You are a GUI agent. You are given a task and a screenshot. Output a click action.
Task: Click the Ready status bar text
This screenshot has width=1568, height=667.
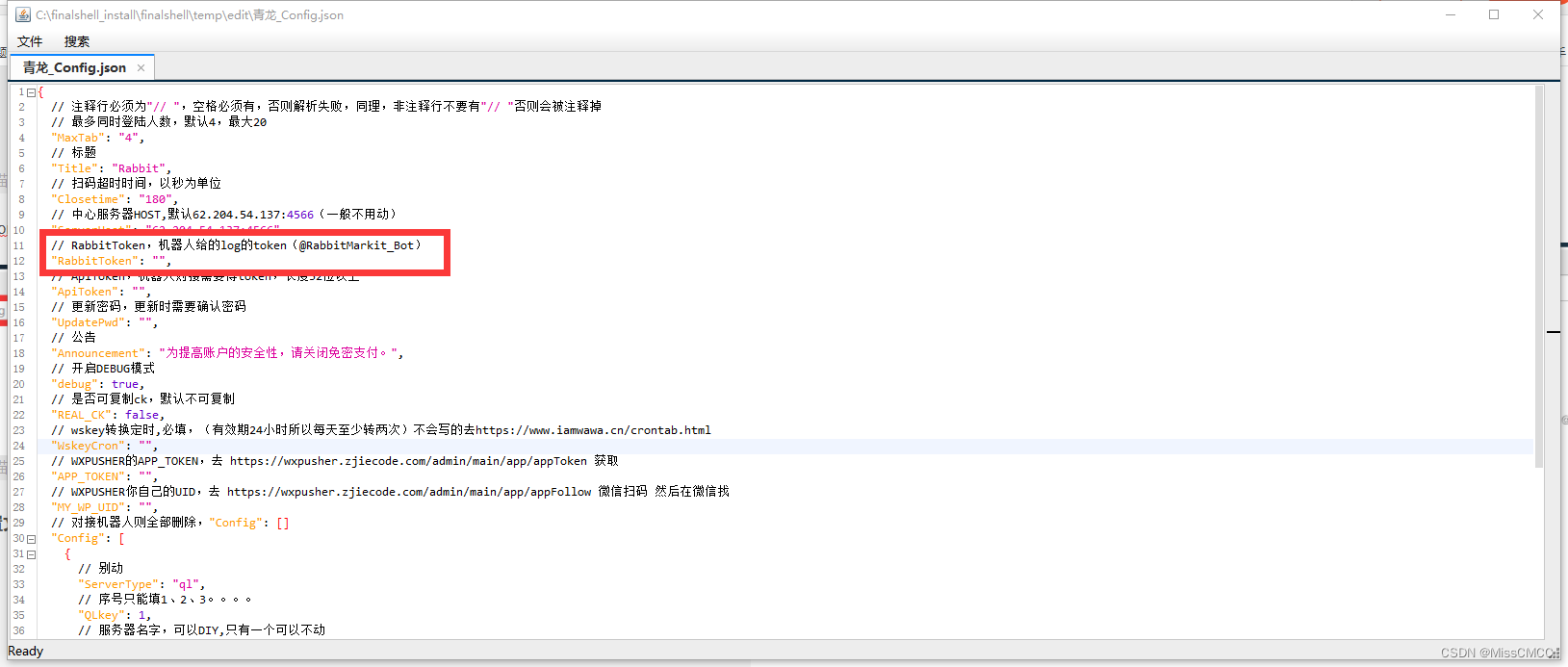(26, 652)
